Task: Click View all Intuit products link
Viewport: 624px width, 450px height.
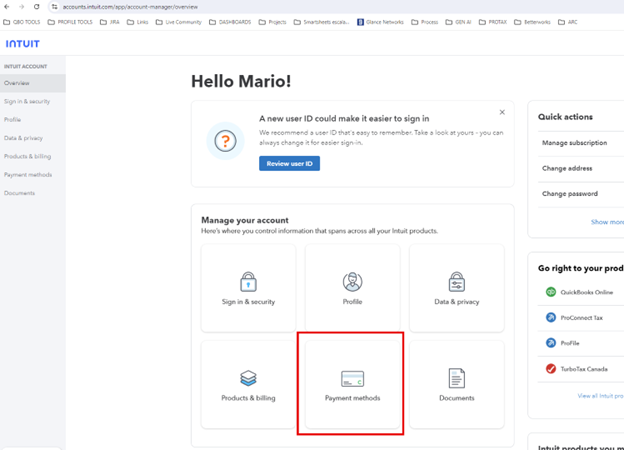Action: [601, 396]
